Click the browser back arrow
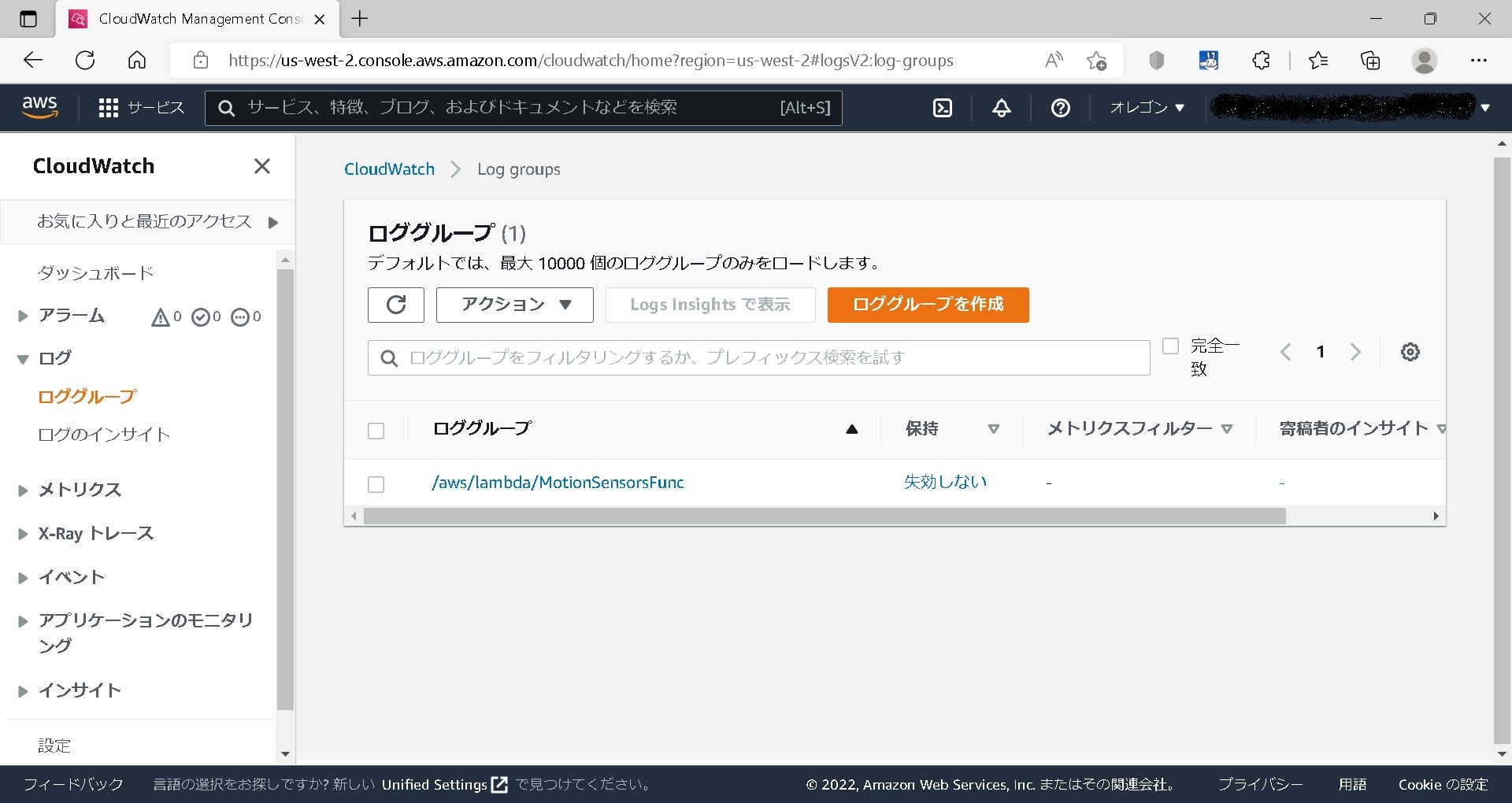Image resolution: width=1512 pixels, height=803 pixels. coord(33,60)
